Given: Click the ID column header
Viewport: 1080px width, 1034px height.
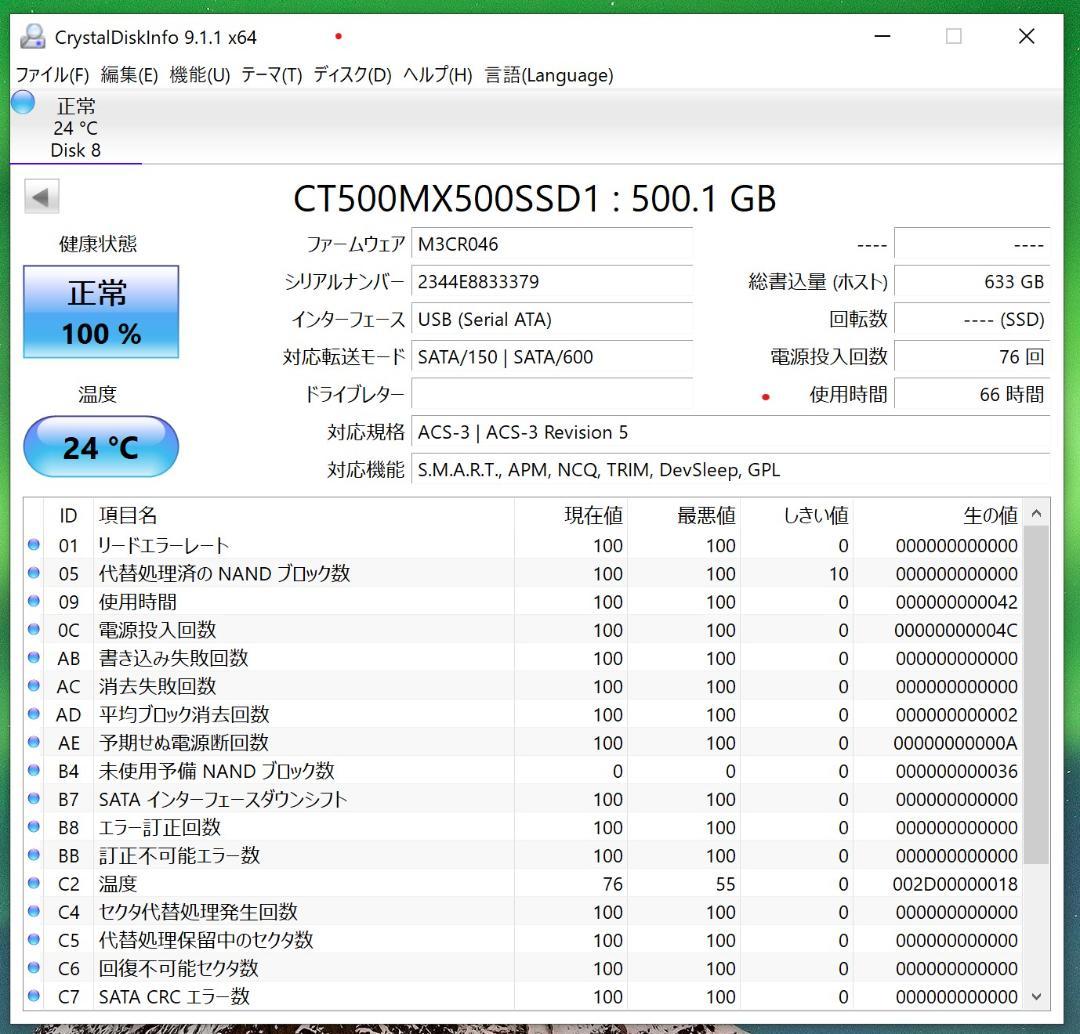Looking at the screenshot, I should (x=68, y=515).
